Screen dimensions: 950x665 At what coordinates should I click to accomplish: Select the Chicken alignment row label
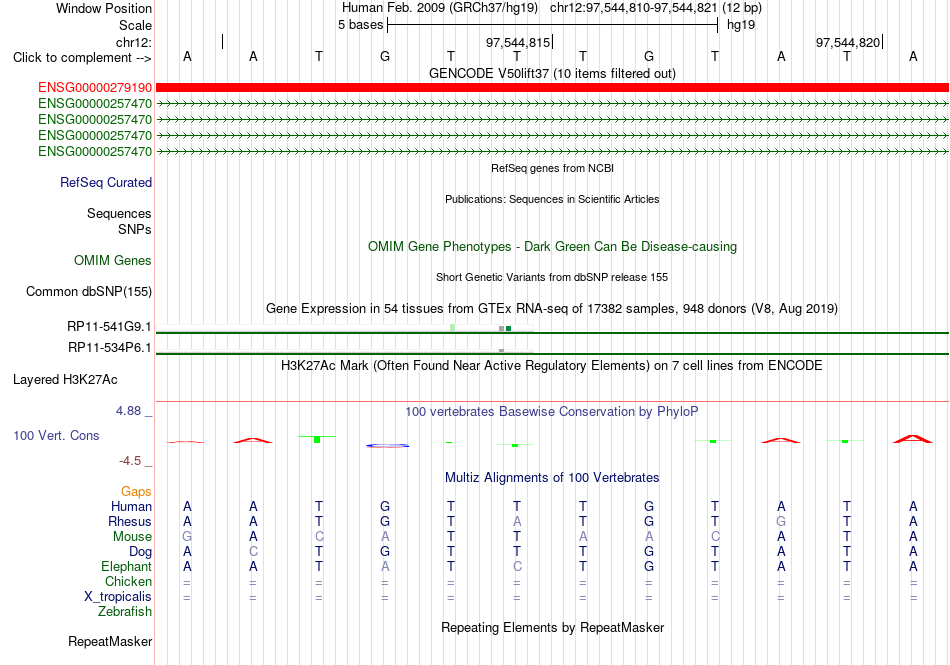point(128,581)
